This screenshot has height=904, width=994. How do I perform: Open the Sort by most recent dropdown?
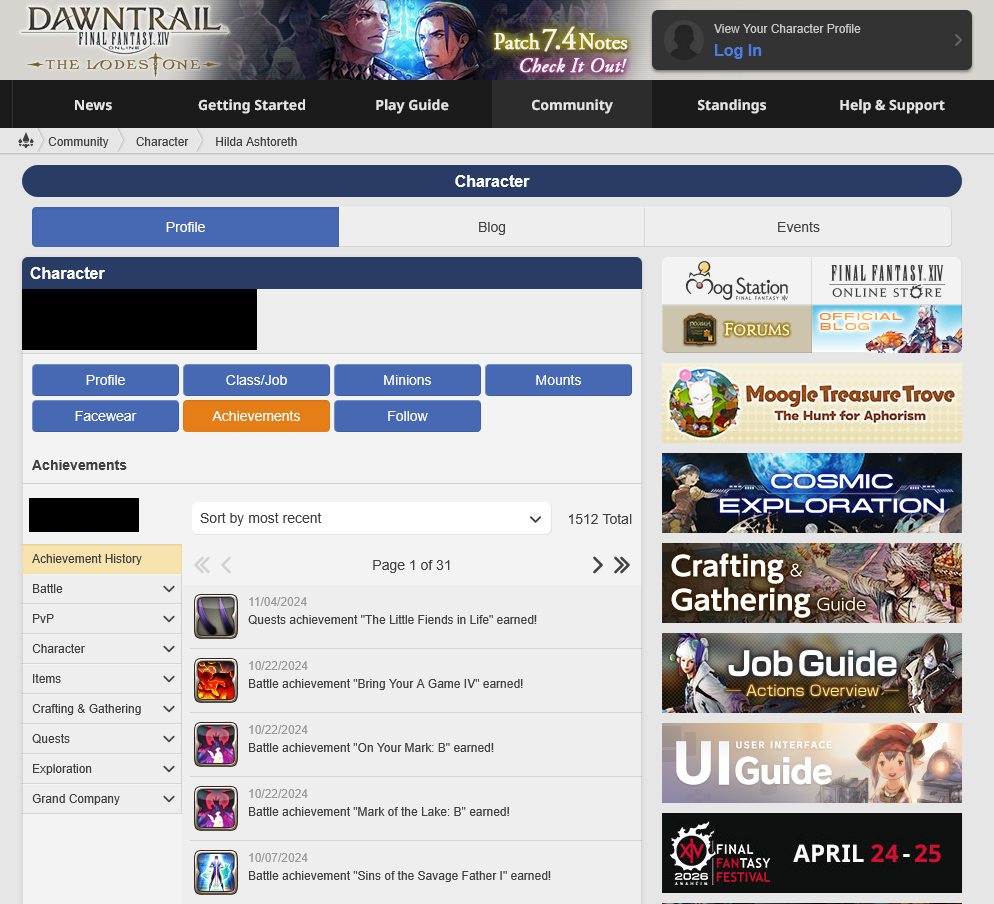[x=371, y=519]
